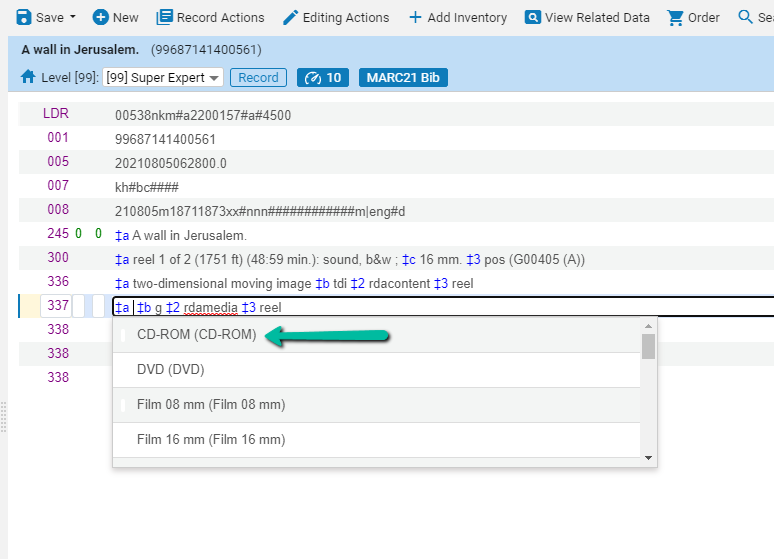Click the MARC21 Bib button
The height and width of the screenshot is (559, 774).
(402, 78)
